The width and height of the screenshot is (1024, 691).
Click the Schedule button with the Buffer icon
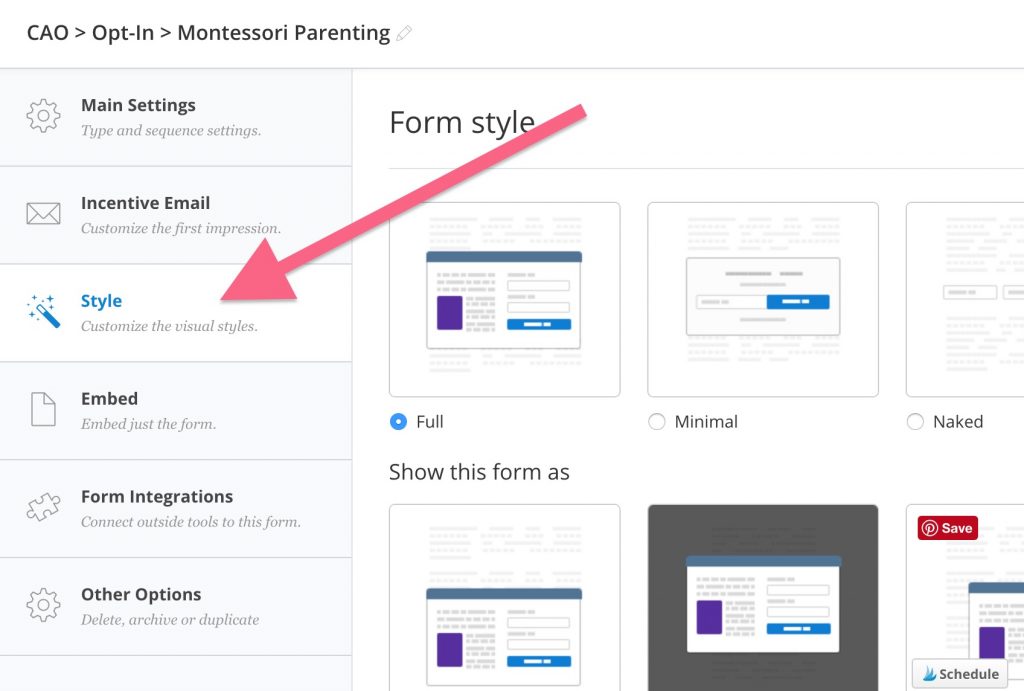(959, 673)
